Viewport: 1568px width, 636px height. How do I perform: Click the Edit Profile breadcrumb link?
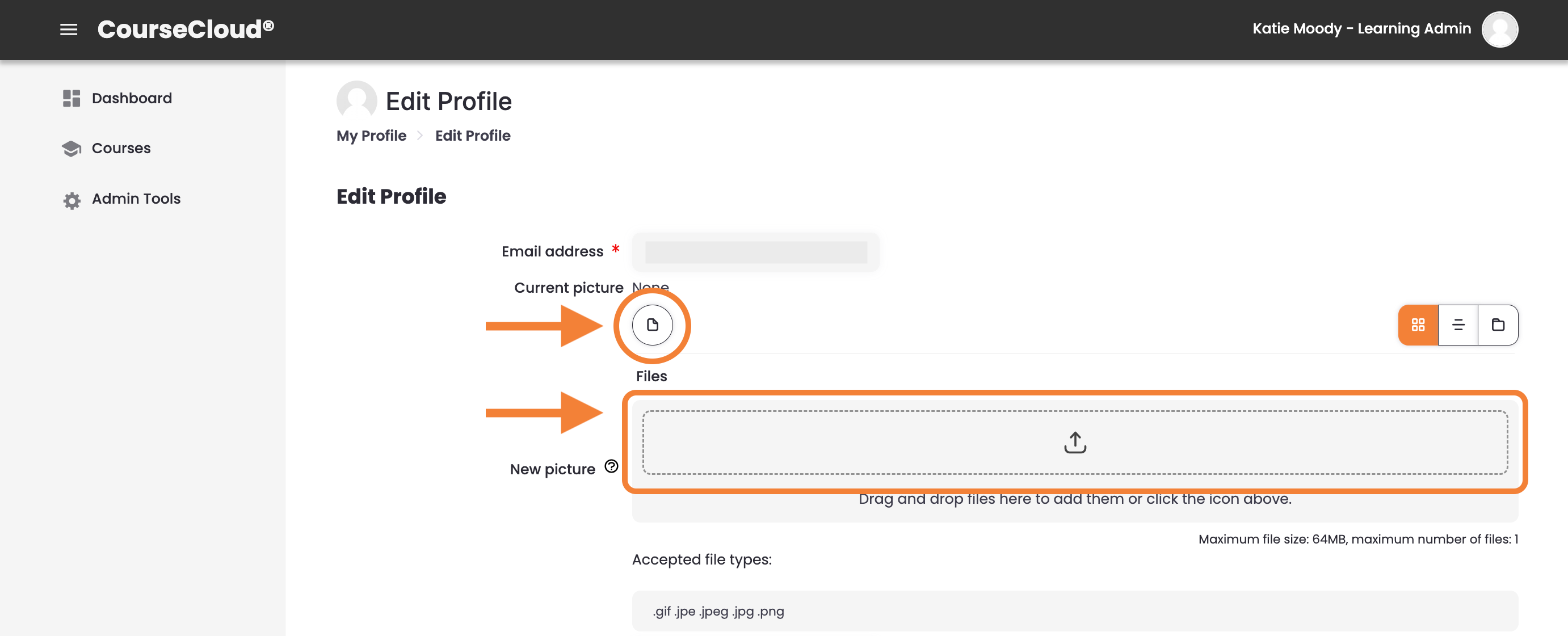pyautogui.click(x=472, y=135)
